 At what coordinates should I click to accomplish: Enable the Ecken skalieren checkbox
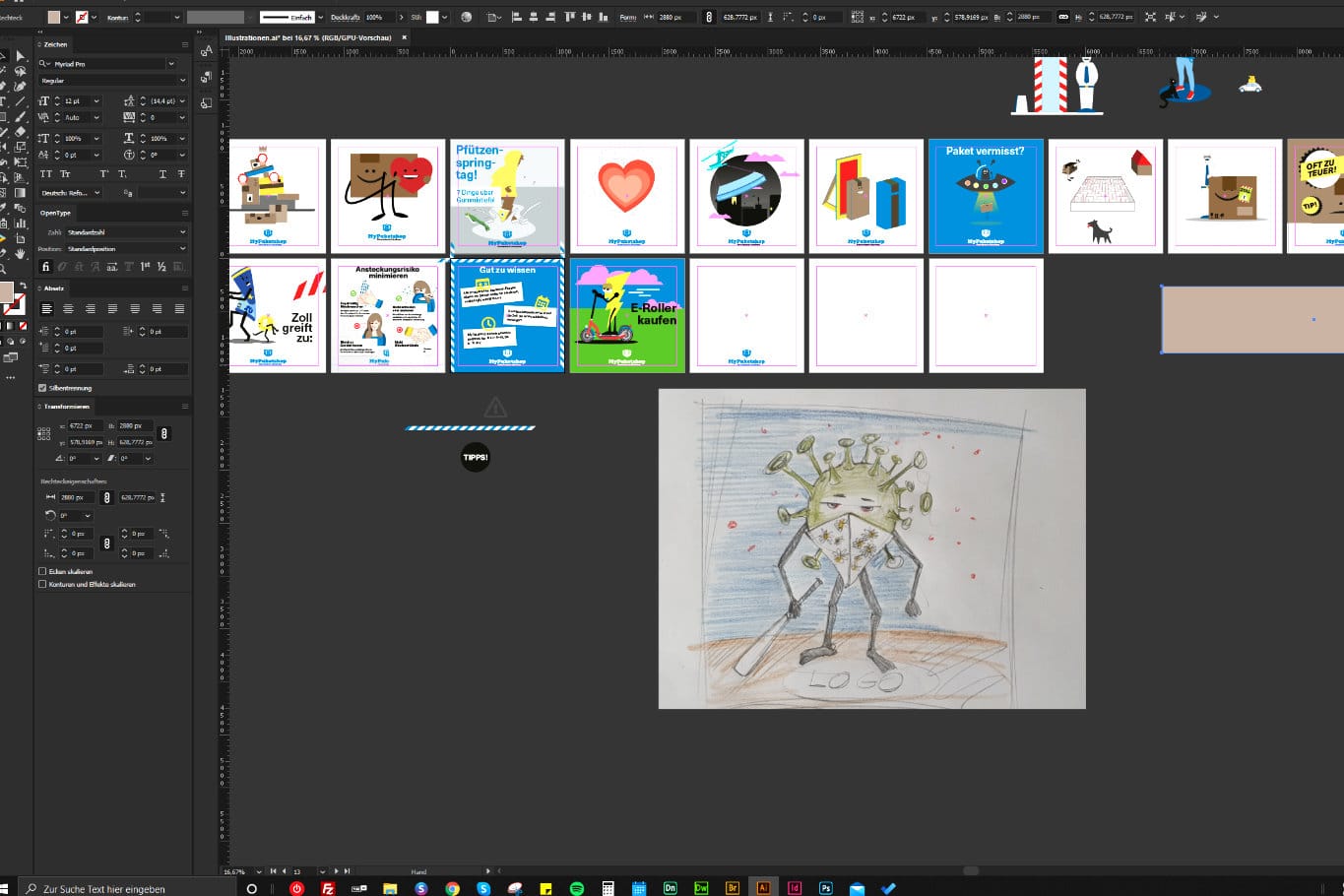[42, 571]
